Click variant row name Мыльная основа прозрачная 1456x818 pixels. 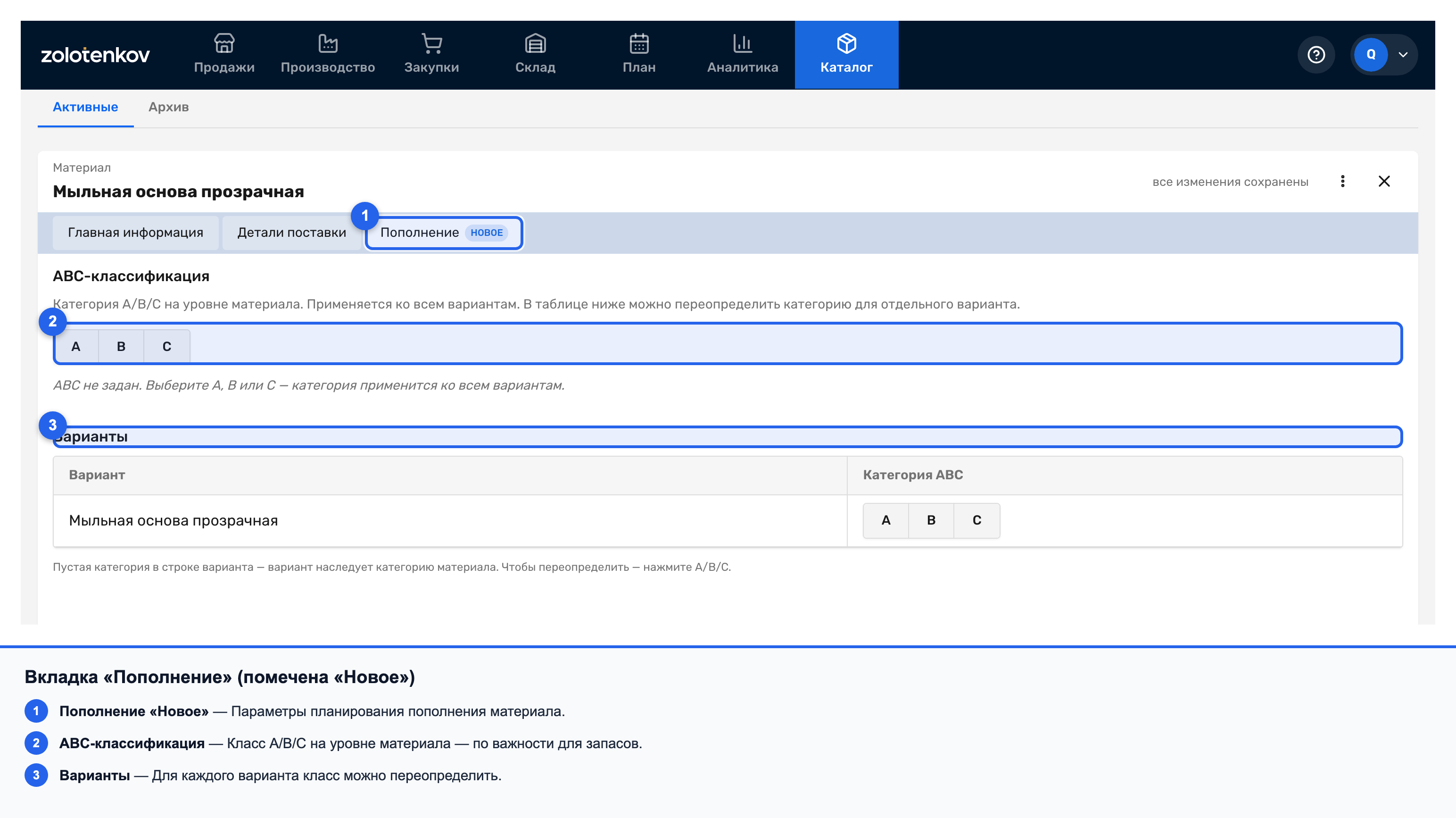coord(174,520)
